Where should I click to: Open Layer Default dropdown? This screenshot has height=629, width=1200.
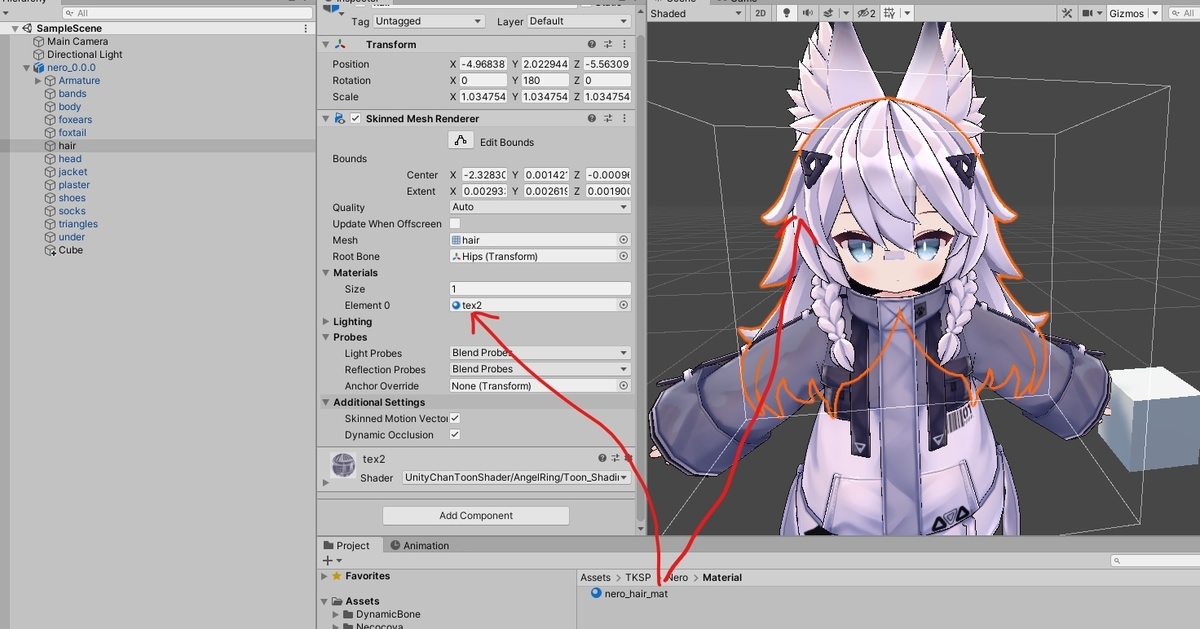(577, 21)
